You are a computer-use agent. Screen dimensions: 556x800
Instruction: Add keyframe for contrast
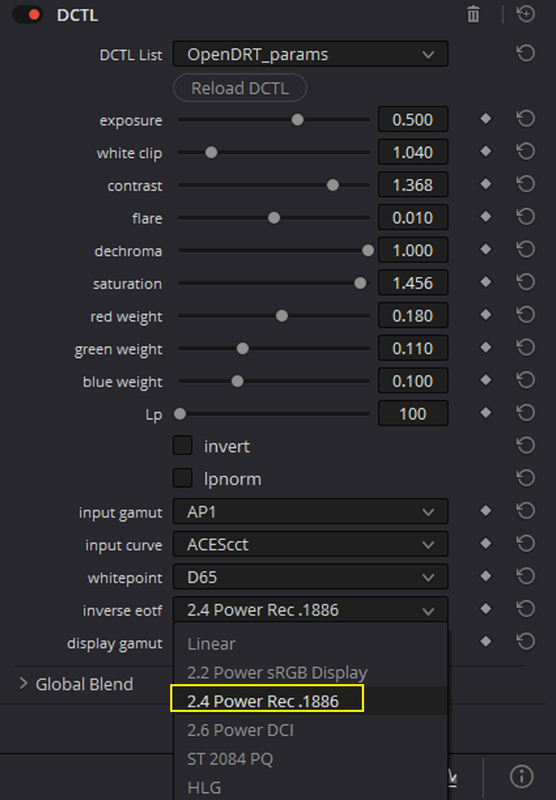[486, 184]
